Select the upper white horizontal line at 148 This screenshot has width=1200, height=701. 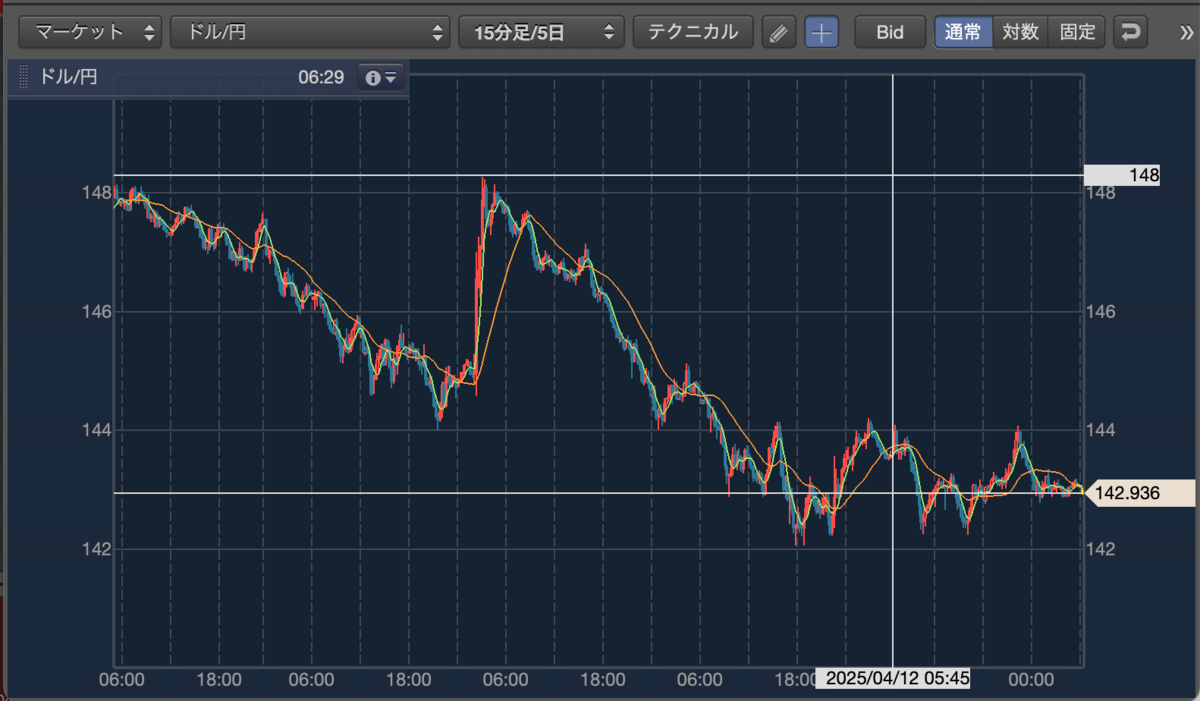pos(598,175)
